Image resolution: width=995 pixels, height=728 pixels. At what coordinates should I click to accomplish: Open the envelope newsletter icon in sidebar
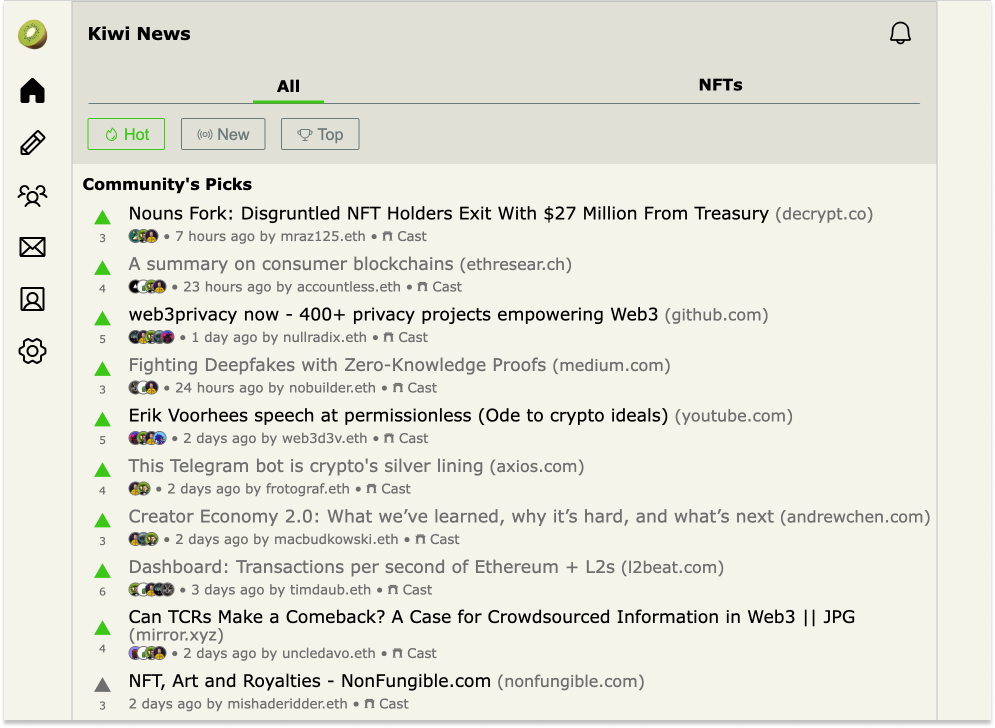coord(32,247)
